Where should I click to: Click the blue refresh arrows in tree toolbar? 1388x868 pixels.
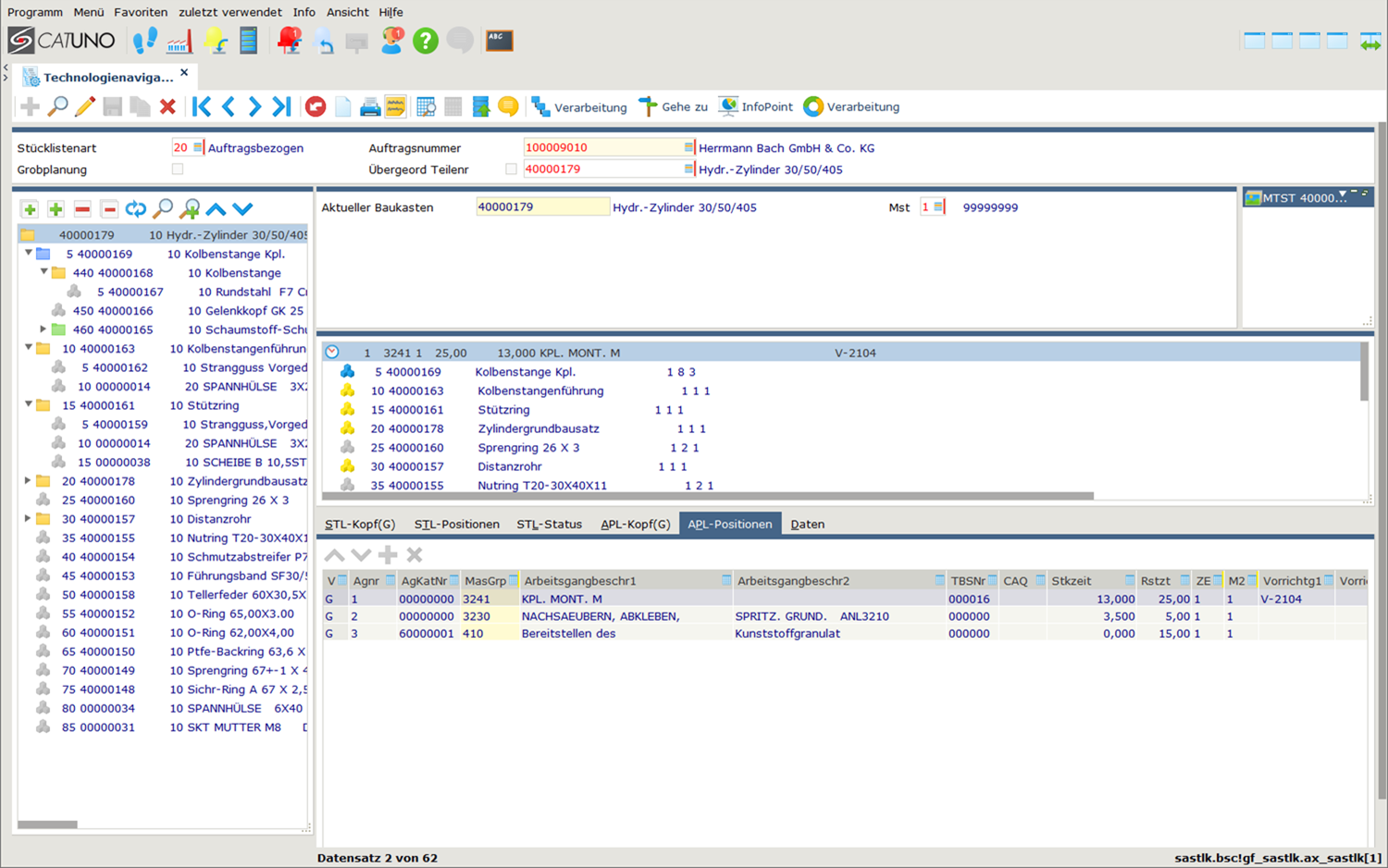tap(136, 209)
